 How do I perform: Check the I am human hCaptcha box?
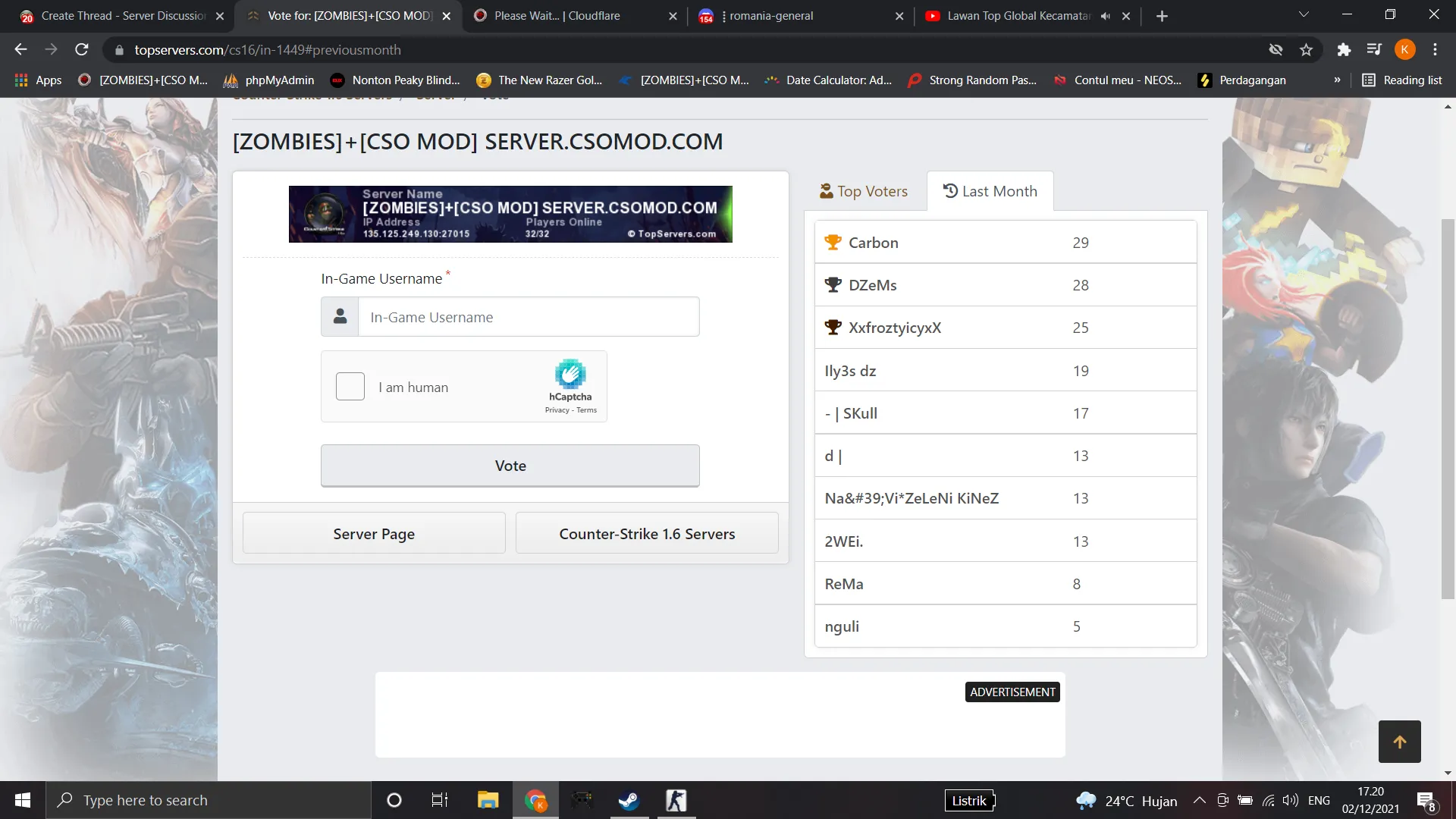coord(350,387)
